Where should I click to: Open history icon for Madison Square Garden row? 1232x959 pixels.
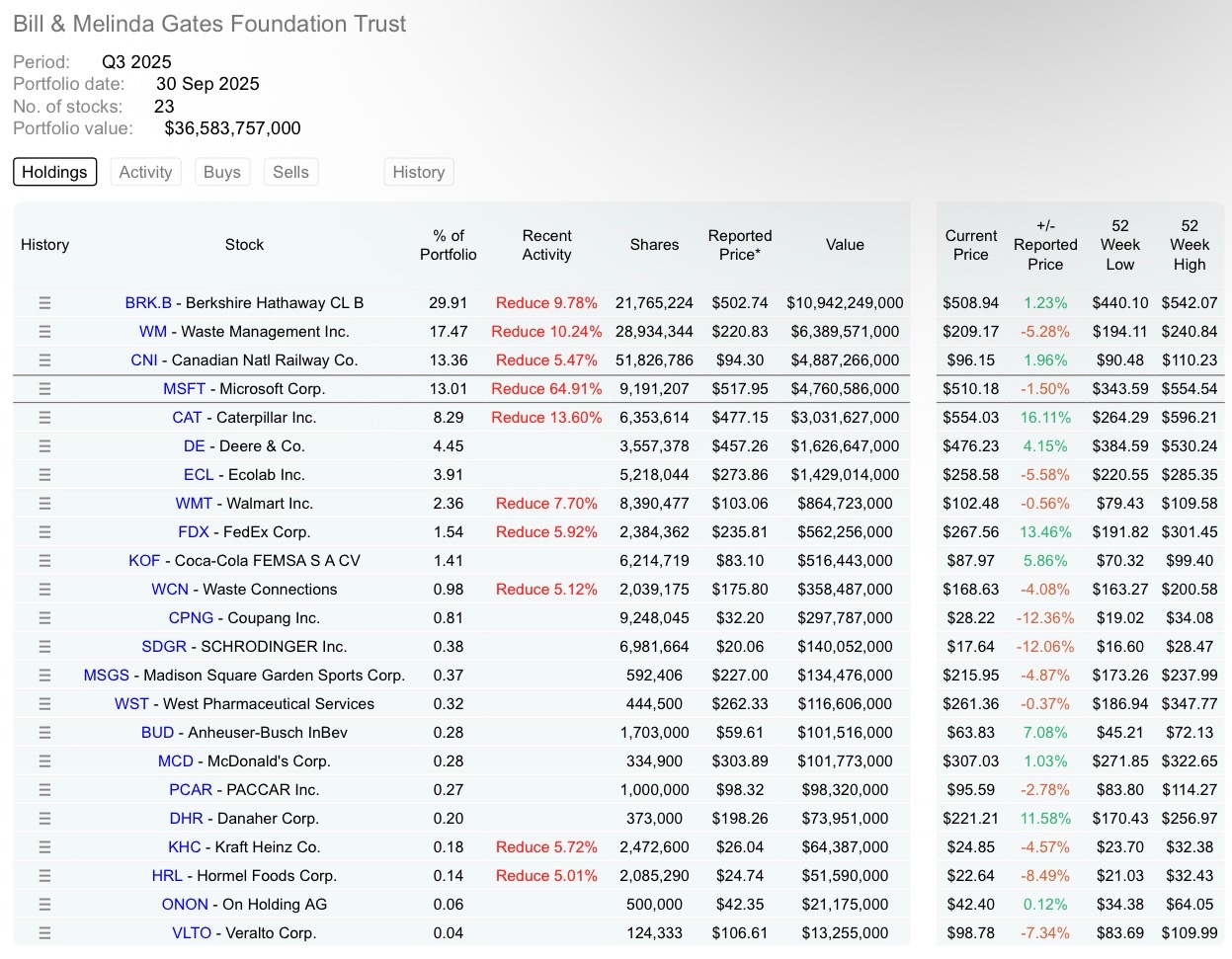tap(44, 676)
